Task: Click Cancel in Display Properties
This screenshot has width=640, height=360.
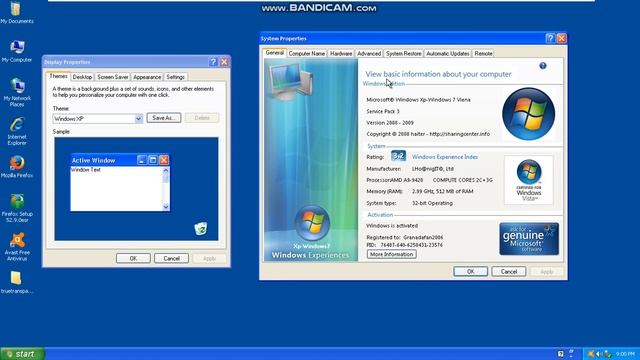Action: coord(171,258)
